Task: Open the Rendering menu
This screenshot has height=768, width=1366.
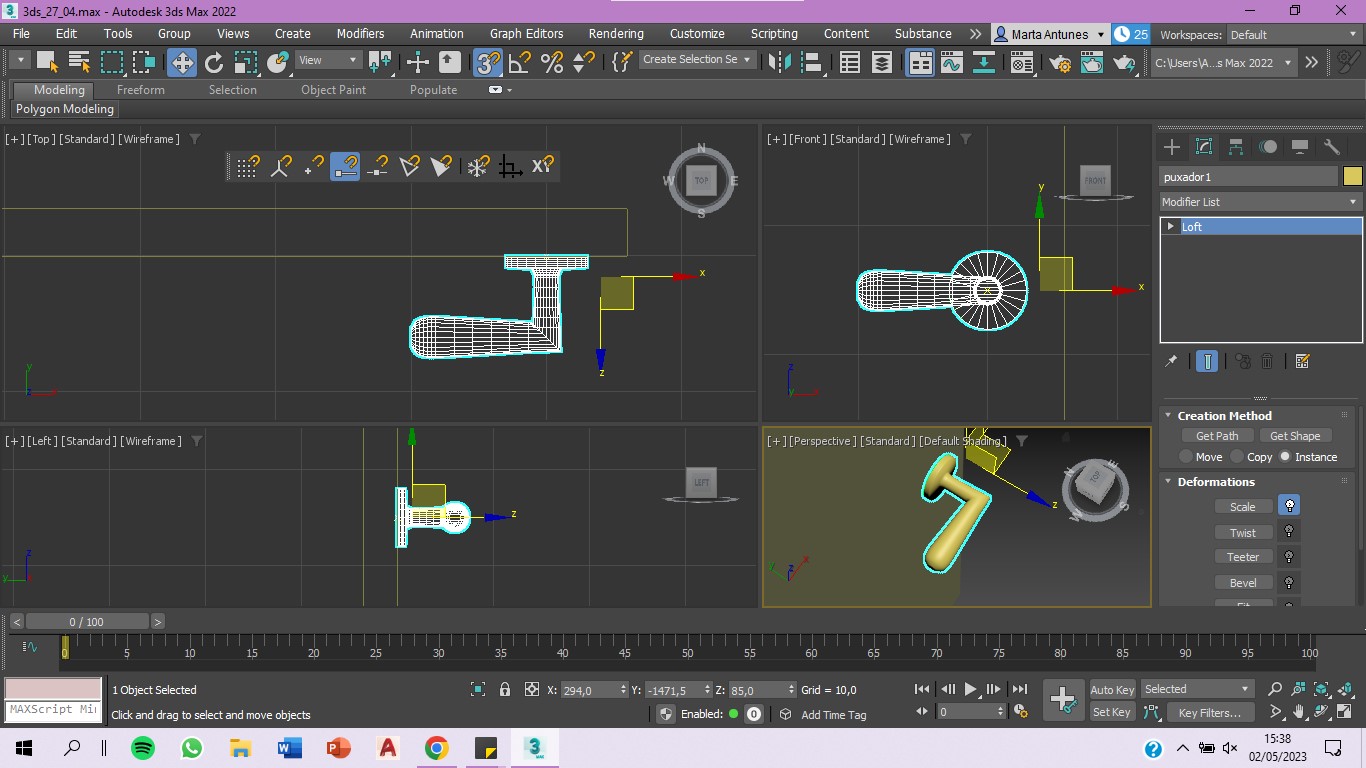Action: 616,33
